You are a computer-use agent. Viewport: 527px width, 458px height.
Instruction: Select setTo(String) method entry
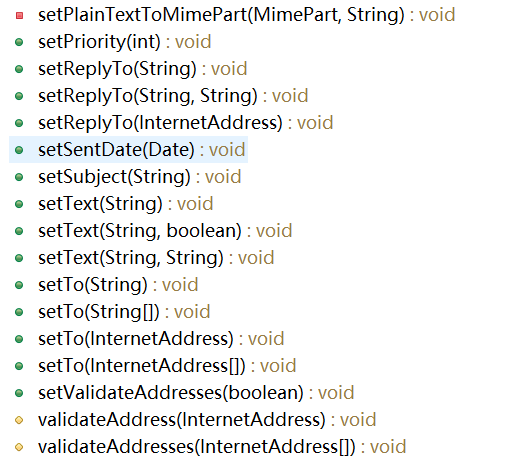118,285
